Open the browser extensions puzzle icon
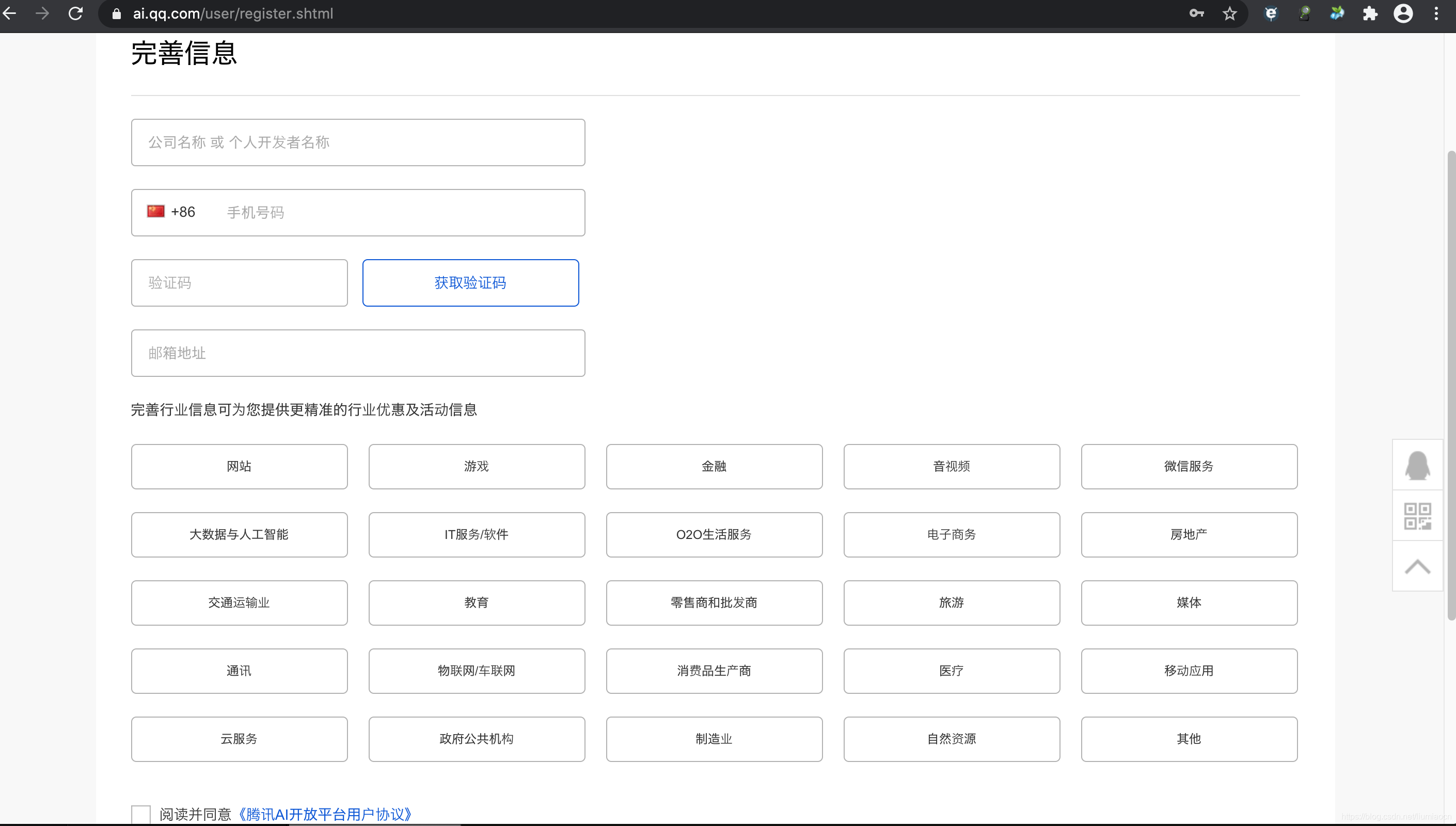This screenshot has height=826, width=1456. pyautogui.click(x=1370, y=13)
